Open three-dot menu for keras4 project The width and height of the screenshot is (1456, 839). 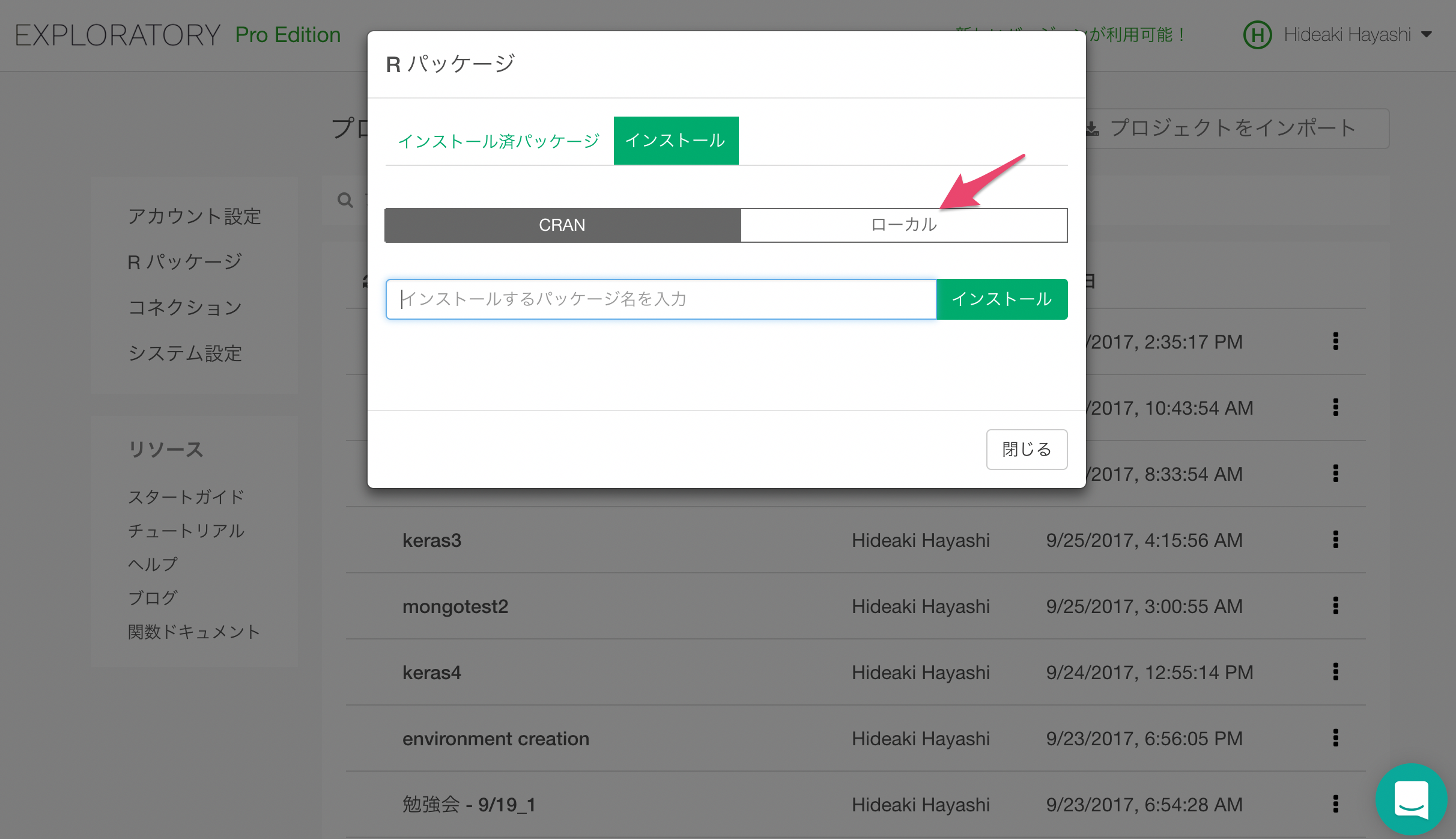click(x=1335, y=672)
